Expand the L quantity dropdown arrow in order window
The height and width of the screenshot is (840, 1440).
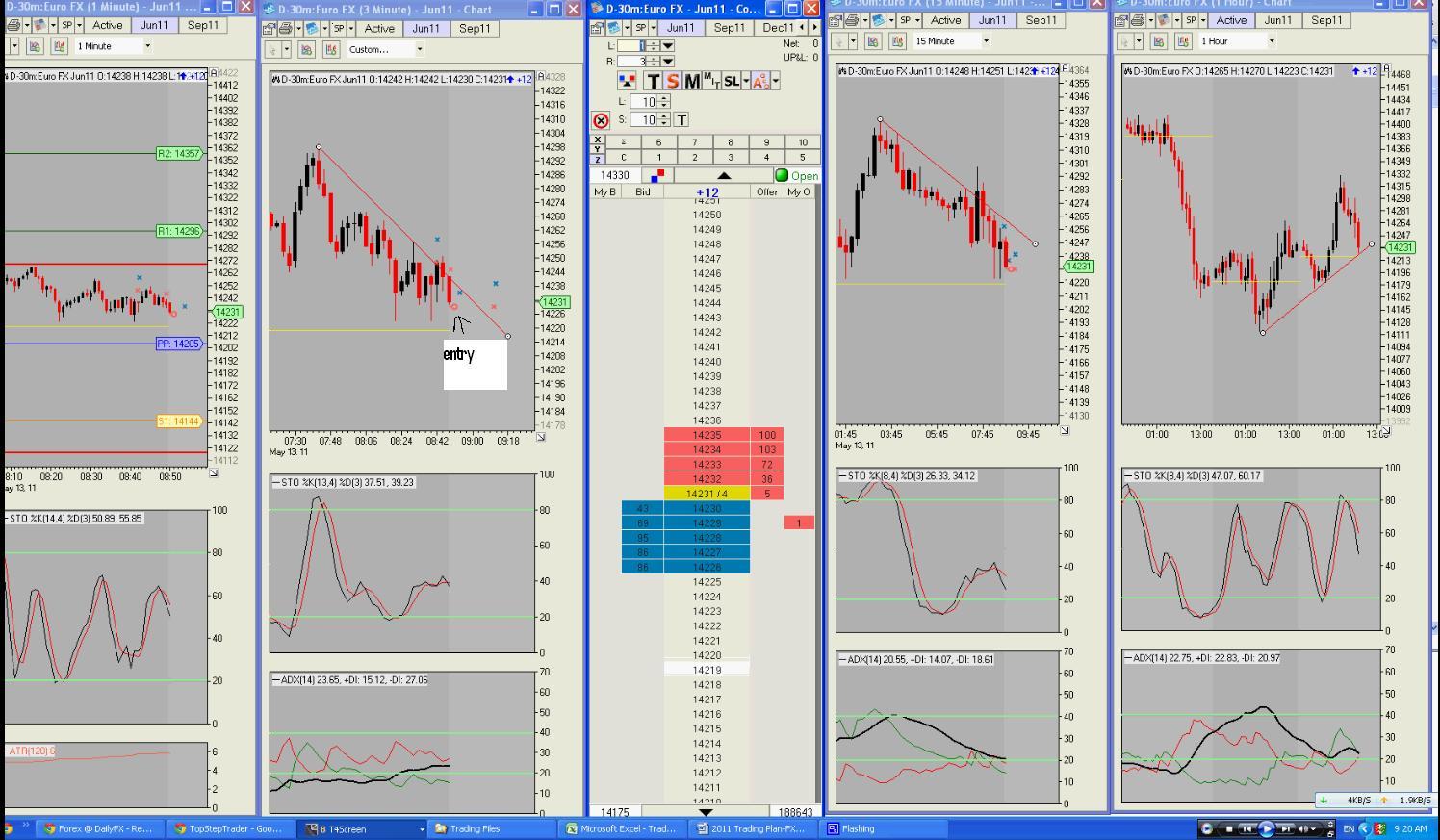[668, 46]
